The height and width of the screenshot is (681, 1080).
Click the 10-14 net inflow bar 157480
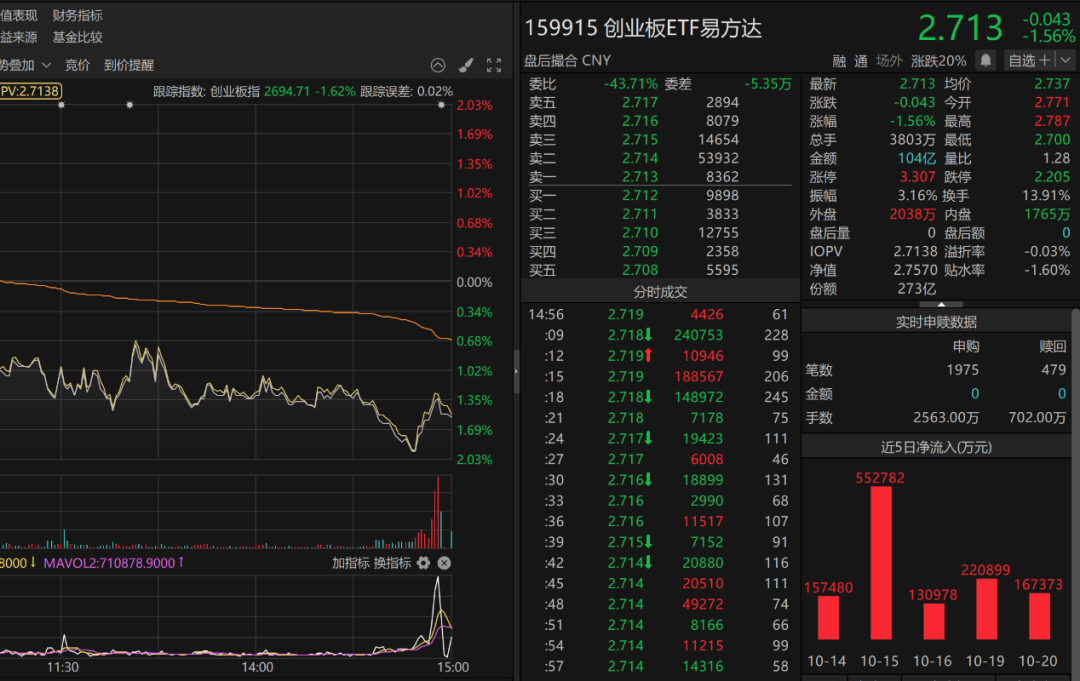[x=828, y=618]
